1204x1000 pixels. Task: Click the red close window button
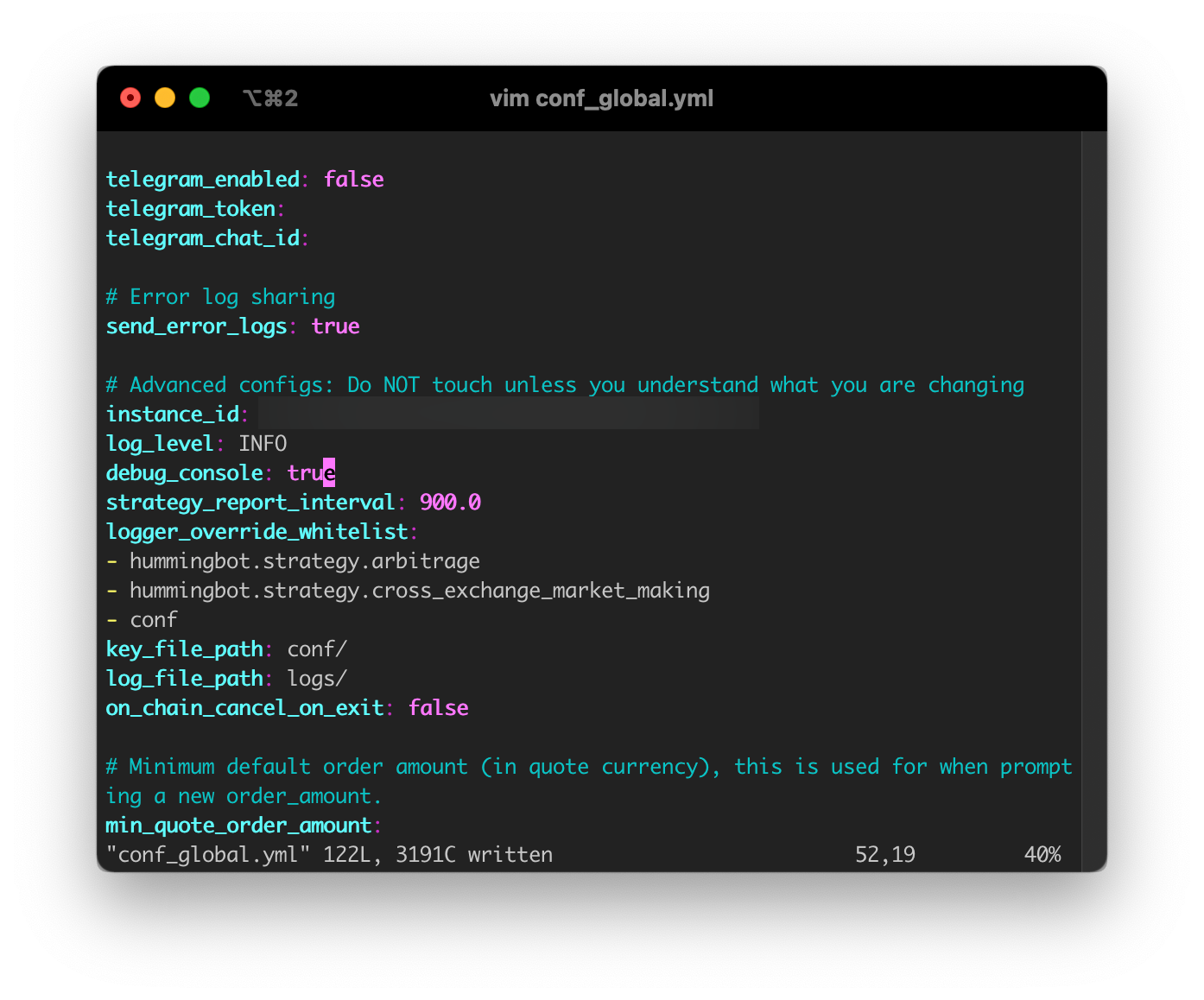(130, 98)
